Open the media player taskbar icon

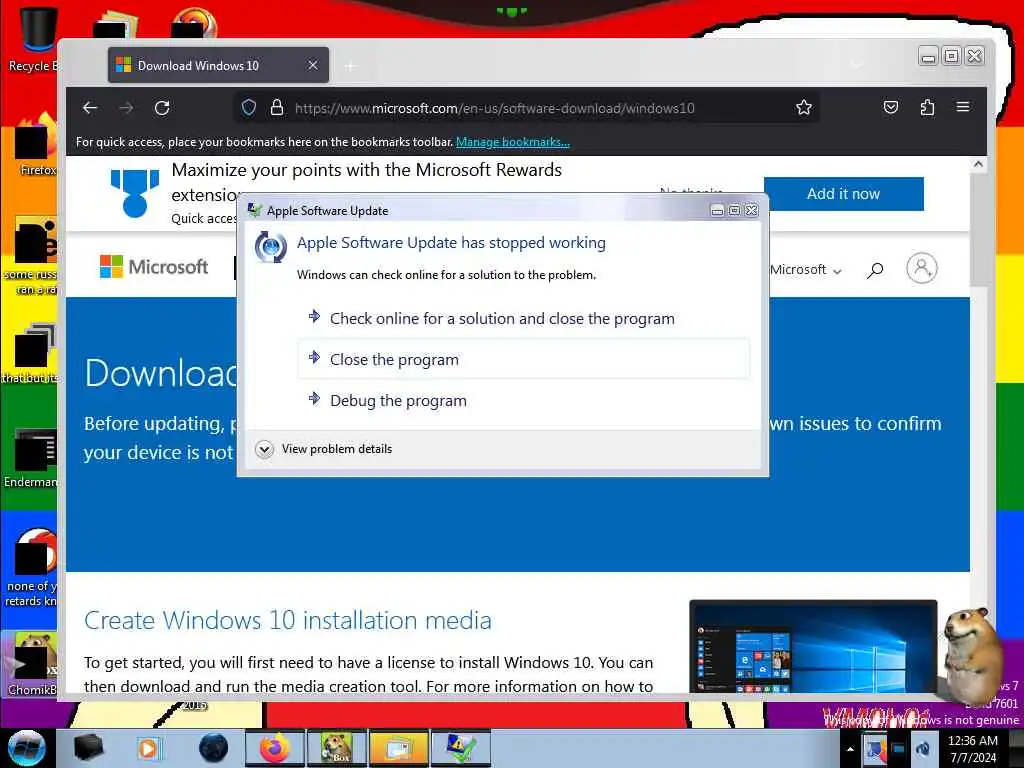(149, 748)
